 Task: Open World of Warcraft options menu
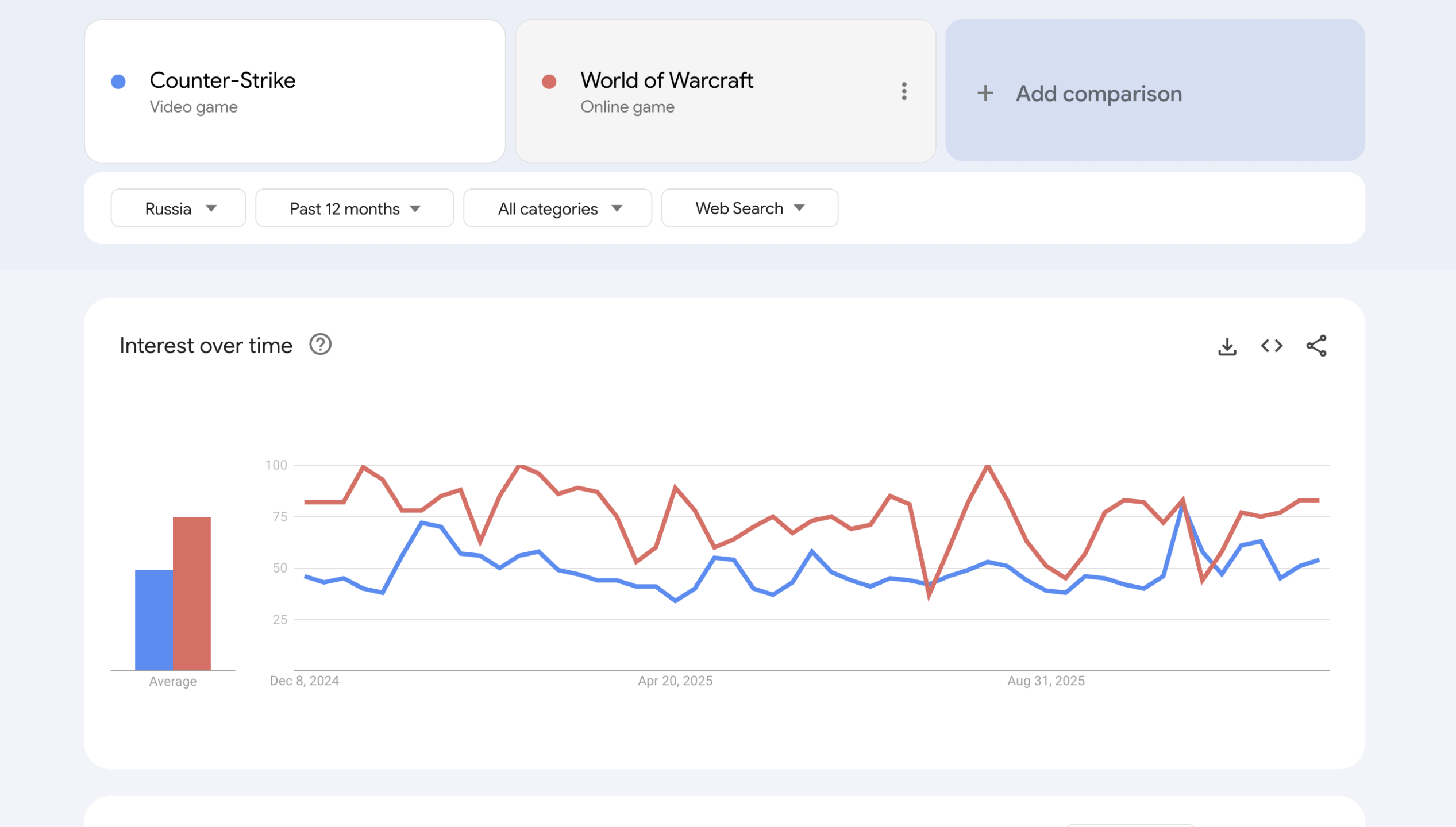[904, 91]
